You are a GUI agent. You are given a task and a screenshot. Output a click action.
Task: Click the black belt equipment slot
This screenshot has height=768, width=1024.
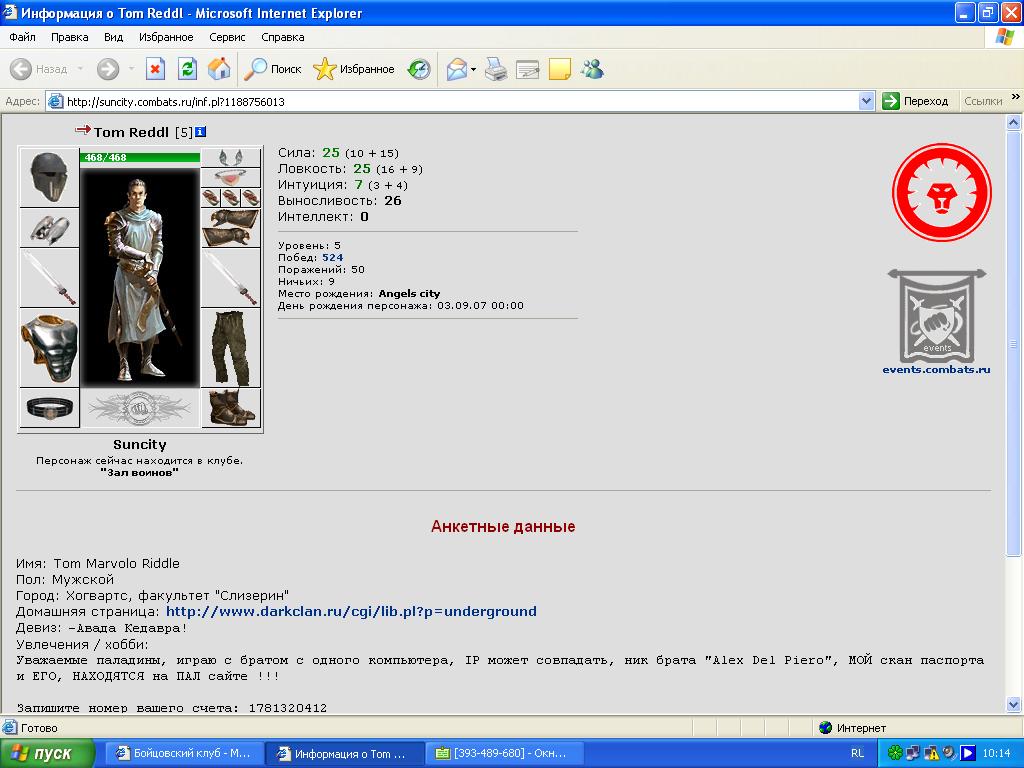point(50,408)
